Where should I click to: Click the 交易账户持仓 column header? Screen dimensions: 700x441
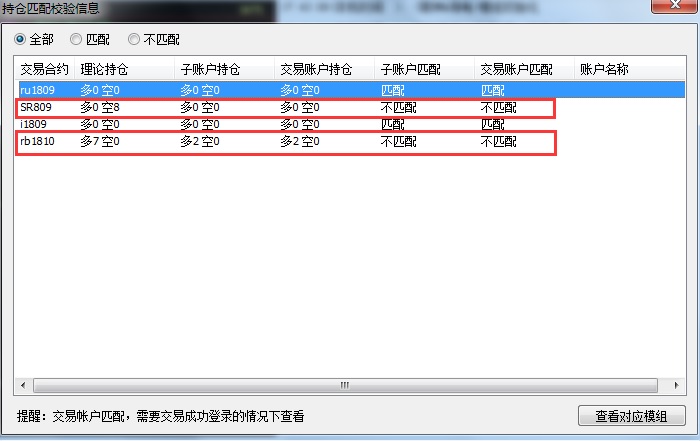click(x=324, y=69)
